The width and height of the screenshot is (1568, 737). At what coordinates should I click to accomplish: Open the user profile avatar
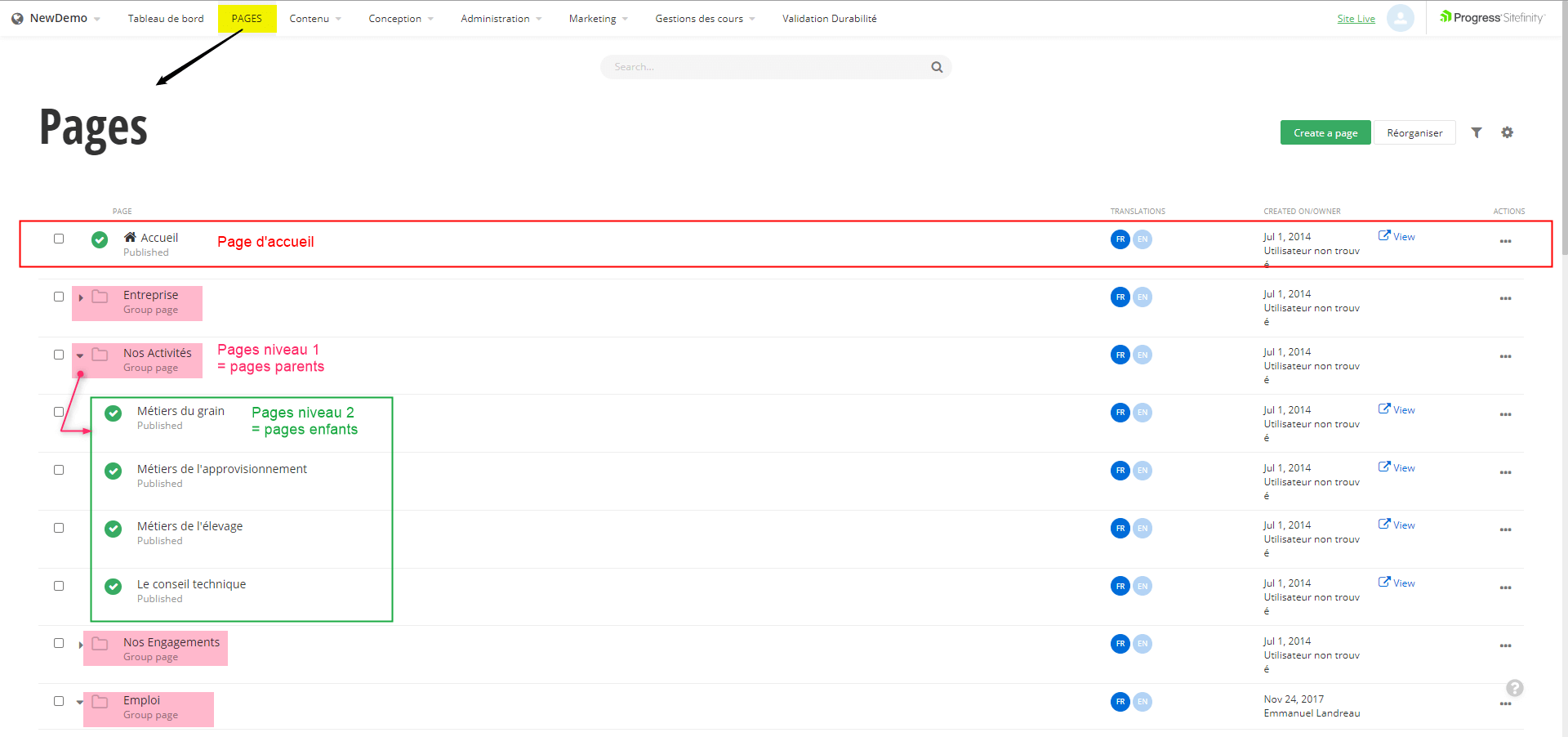pyautogui.click(x=1400, y=18)
